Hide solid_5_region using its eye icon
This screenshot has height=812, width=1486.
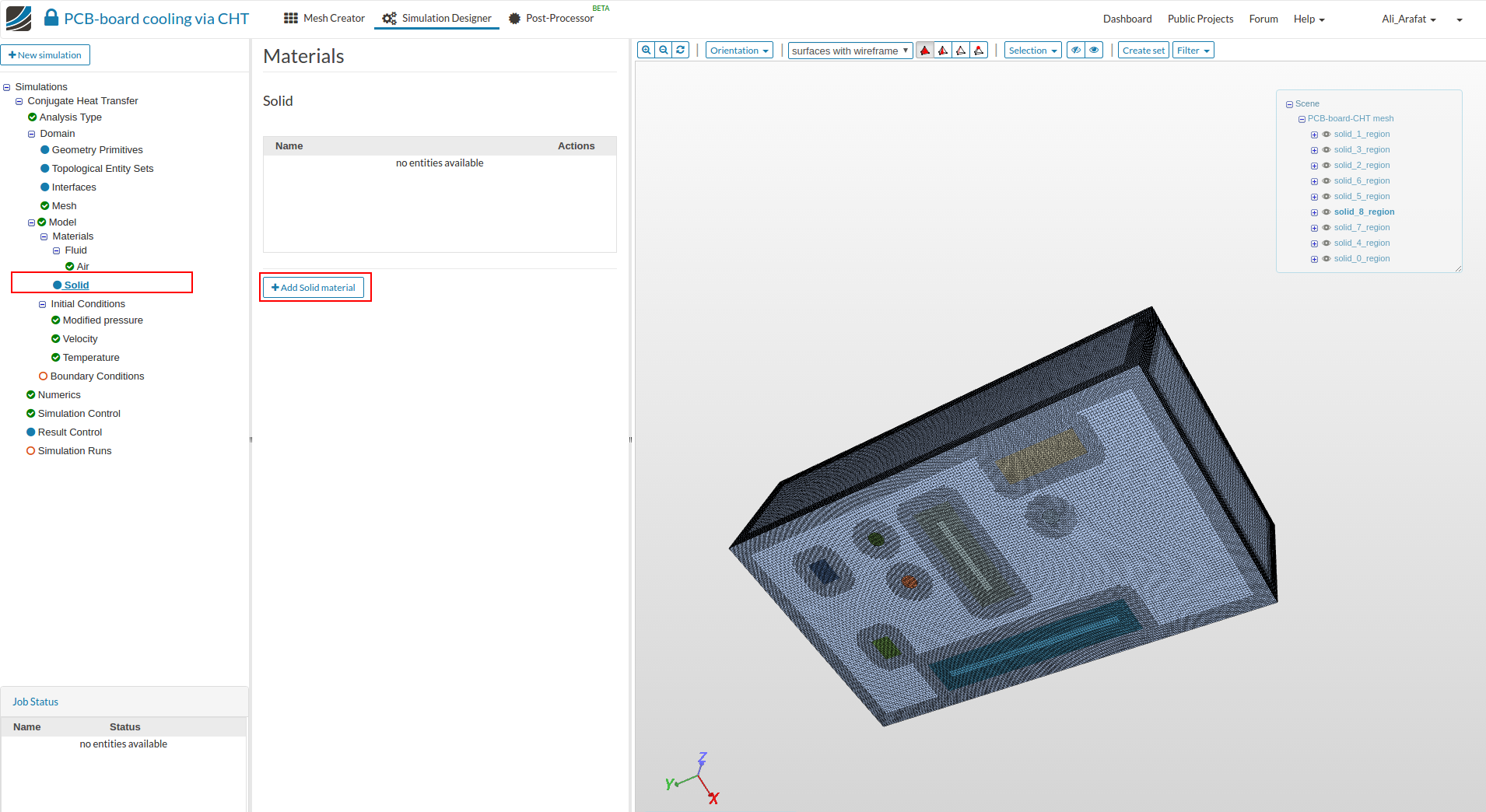point(1327,197)
